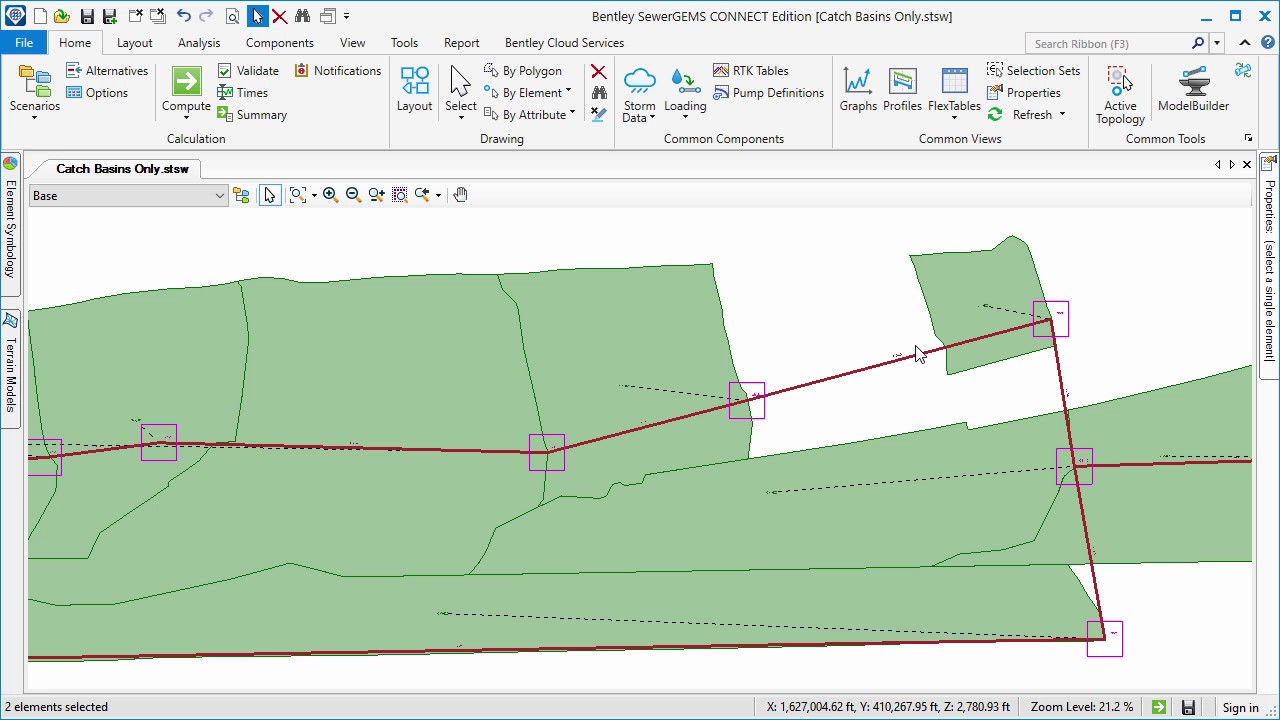
Task: Click the Zoom Out magnifier icon
Action: point(353,195)
